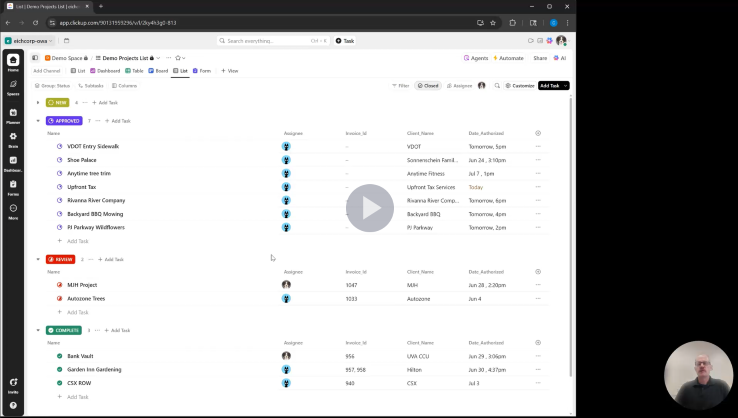Open Forms in the left sidebar
The height and width of the screenshot is (418, 738).
[13, 187]
